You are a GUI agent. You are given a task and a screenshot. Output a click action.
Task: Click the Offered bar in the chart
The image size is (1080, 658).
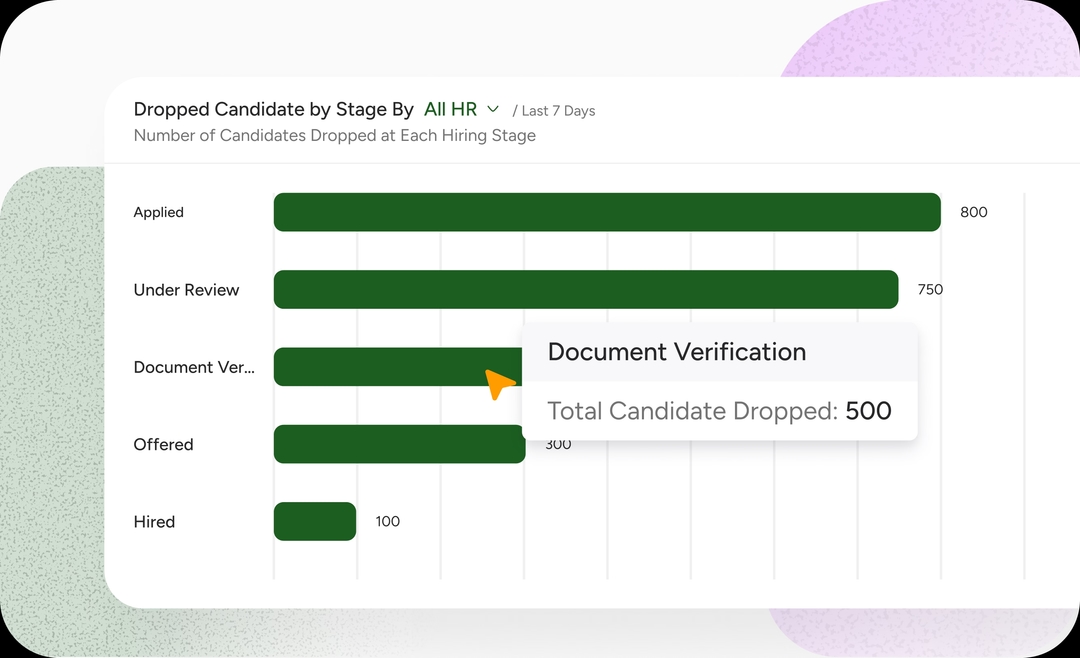point(399,444)
